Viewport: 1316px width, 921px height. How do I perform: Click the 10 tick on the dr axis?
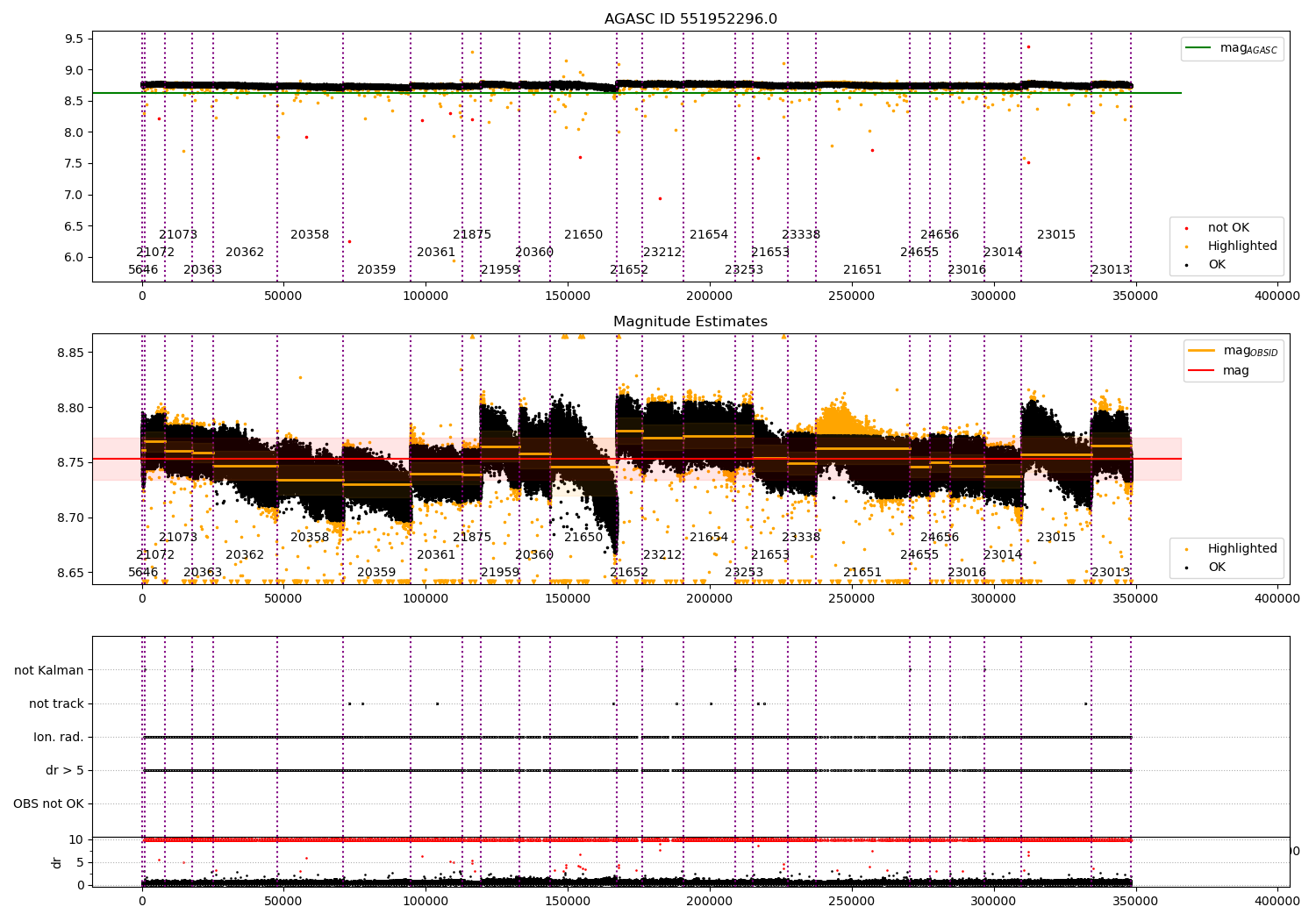click(x=76, y=839)
